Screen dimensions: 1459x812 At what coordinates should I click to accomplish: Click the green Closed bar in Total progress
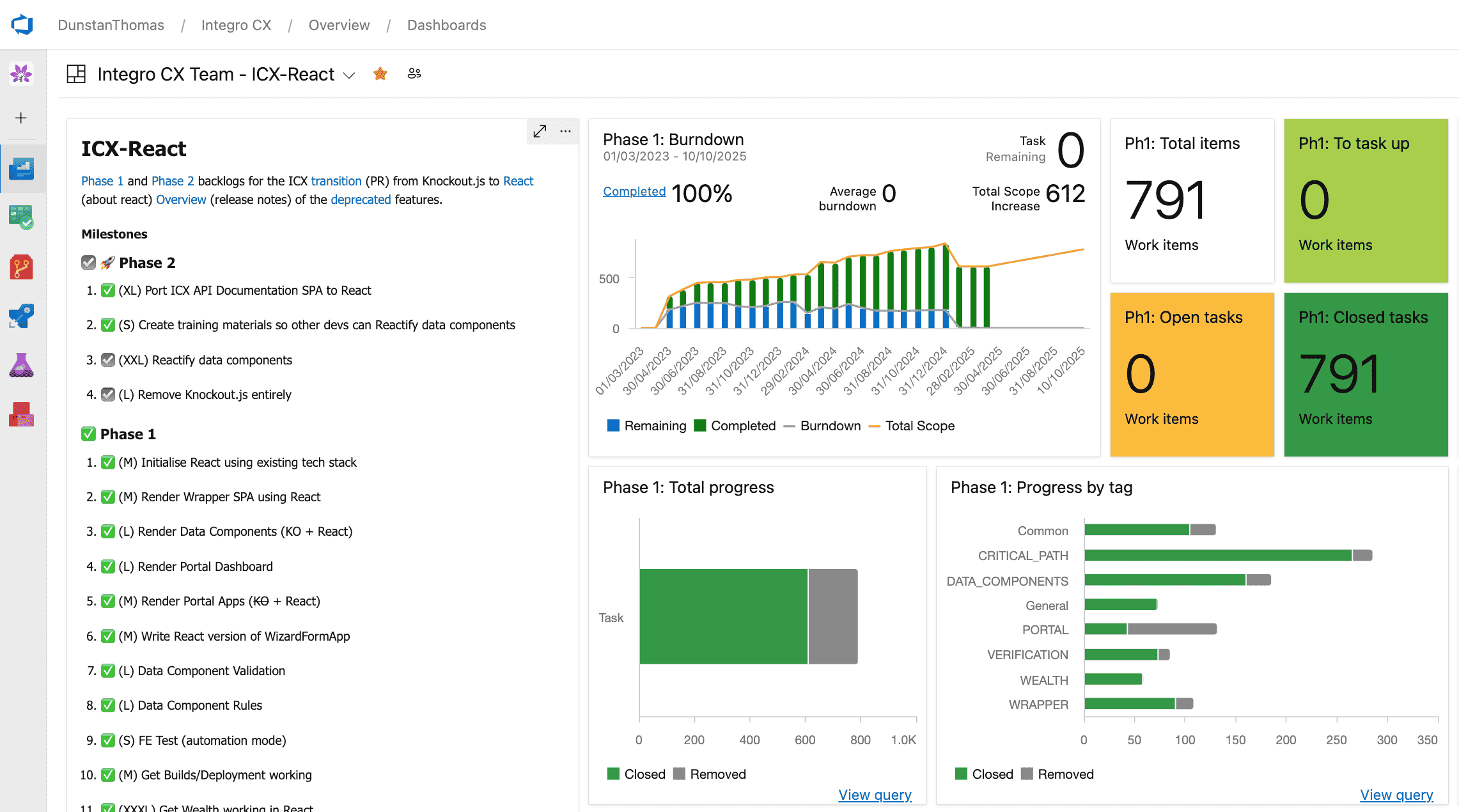coord(724,616)
